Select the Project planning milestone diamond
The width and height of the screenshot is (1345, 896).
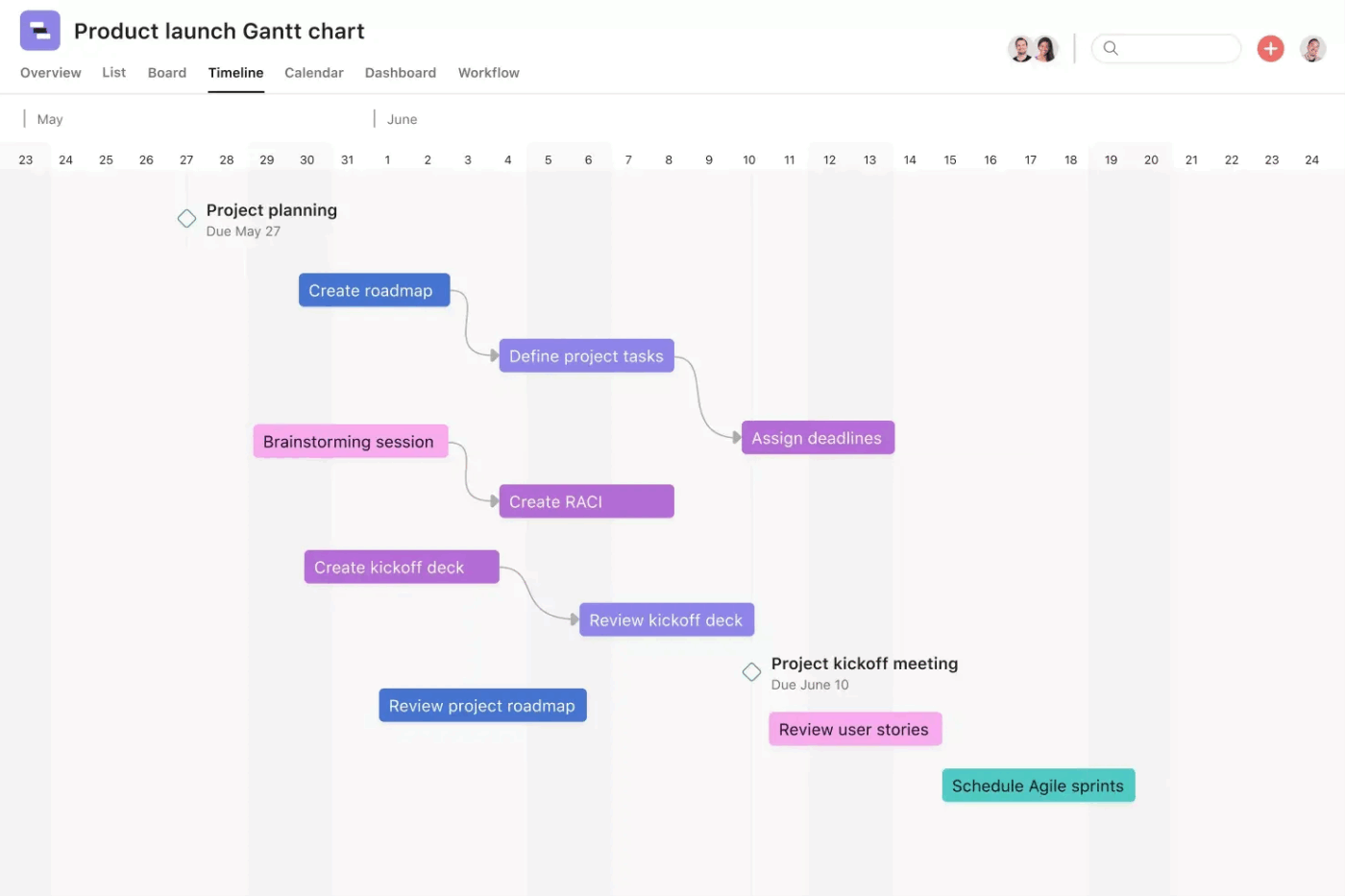pos(186,218)
